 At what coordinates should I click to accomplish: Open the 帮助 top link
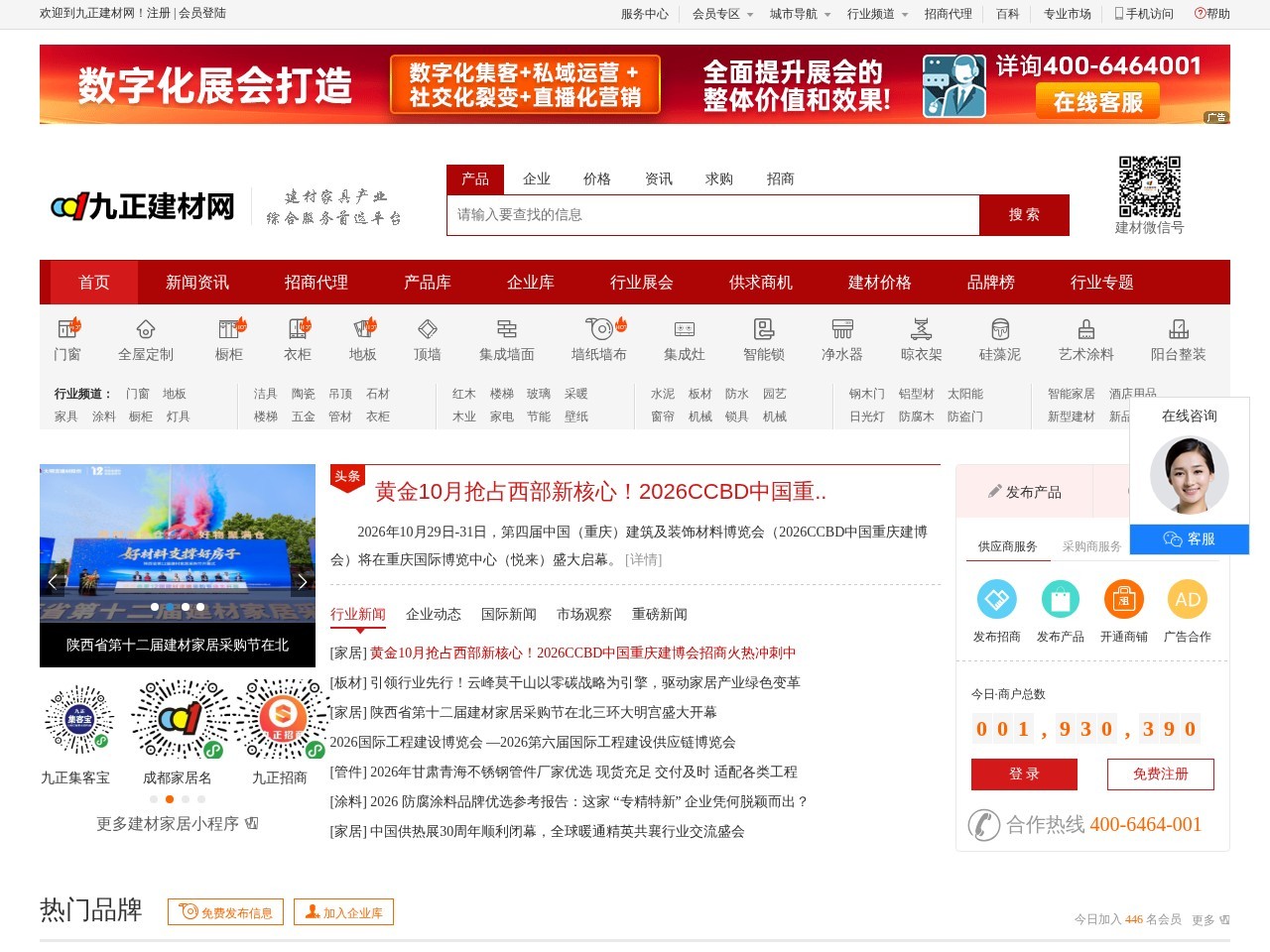point(1212,14)
